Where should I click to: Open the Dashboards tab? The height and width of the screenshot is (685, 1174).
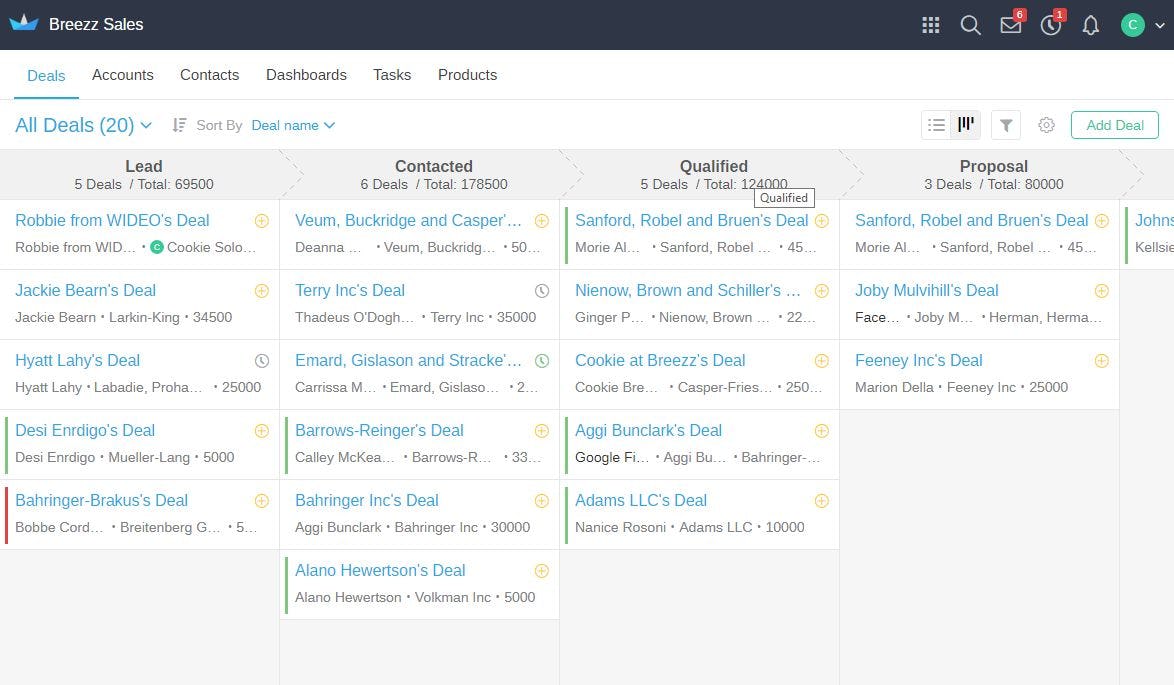[x=306, y=75]
